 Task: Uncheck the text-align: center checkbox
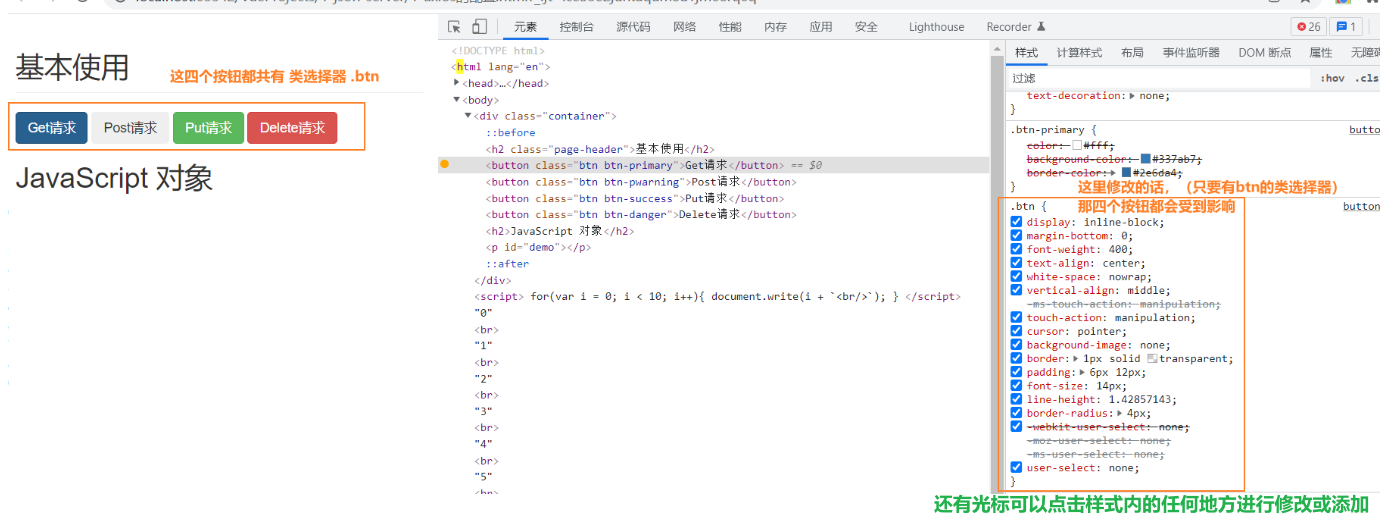point(1017,263)
